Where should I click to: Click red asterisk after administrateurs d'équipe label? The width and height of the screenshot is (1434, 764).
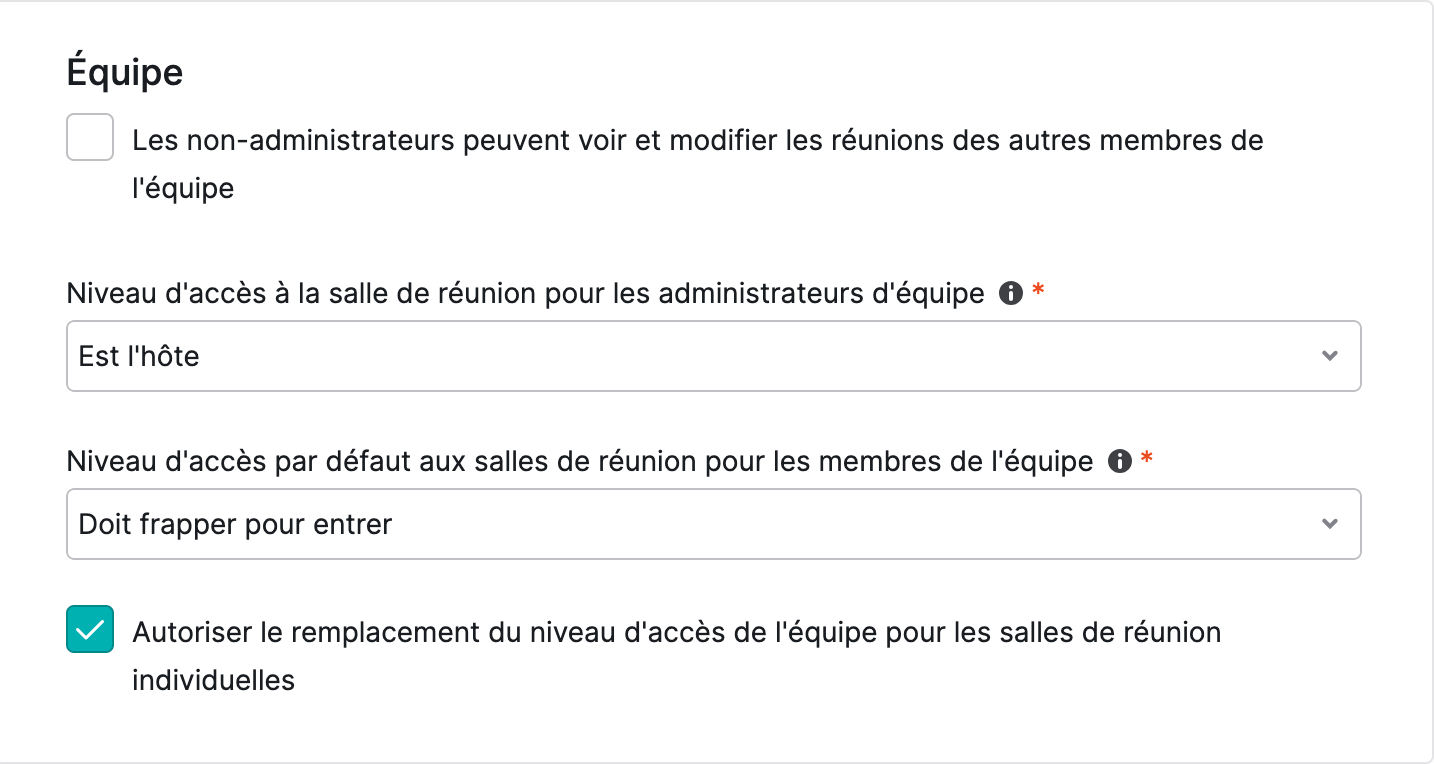tap(1038, 291)
